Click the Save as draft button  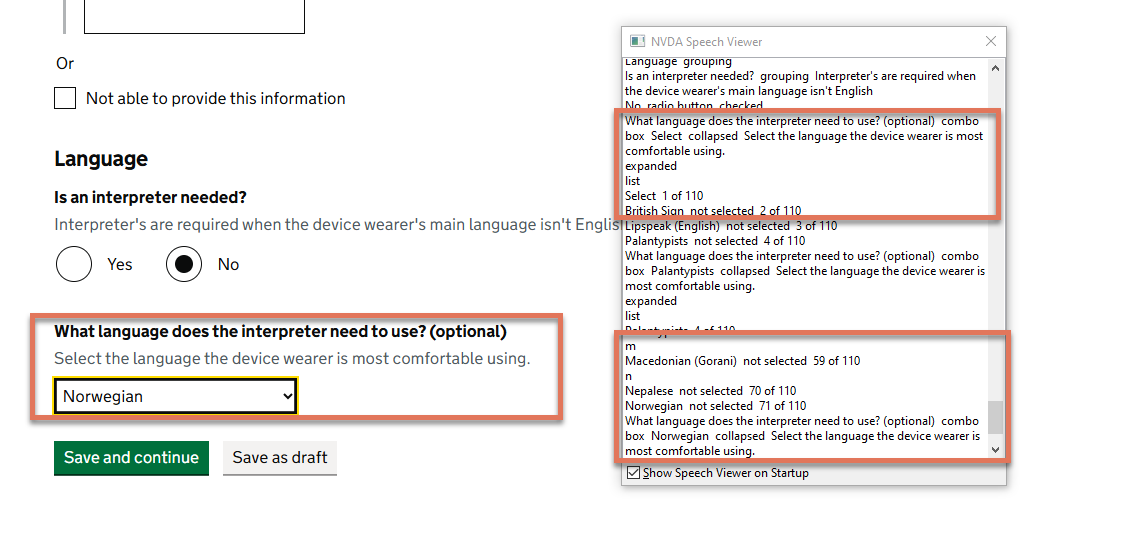click(x=280, y=458)
